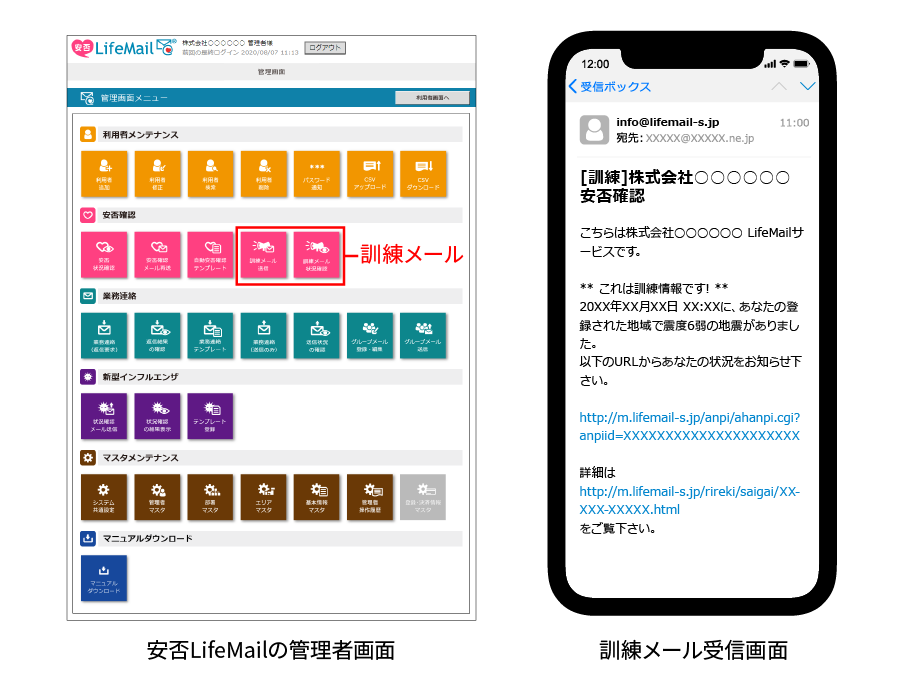Viewport: 900px width, 681px height.
Task: Click the 訓練メール送信 tile
Action: click(x=263, y=255)
